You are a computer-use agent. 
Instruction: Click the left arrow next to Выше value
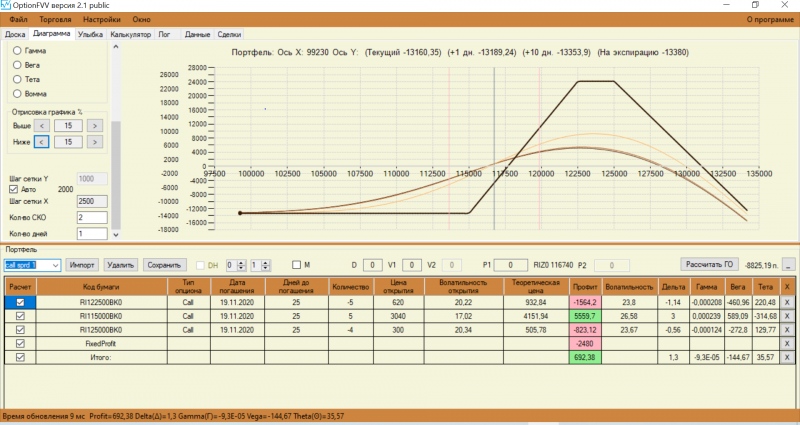tap(42, 126)
